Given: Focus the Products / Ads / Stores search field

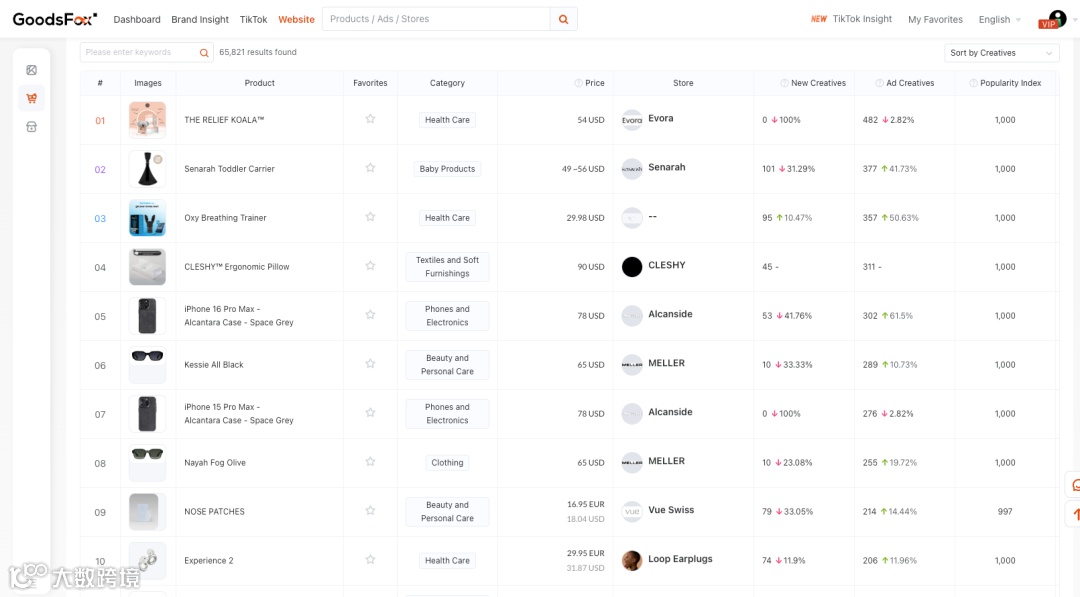Looking at the screenshot, I should pyautogui.click(x=437, y=19).
